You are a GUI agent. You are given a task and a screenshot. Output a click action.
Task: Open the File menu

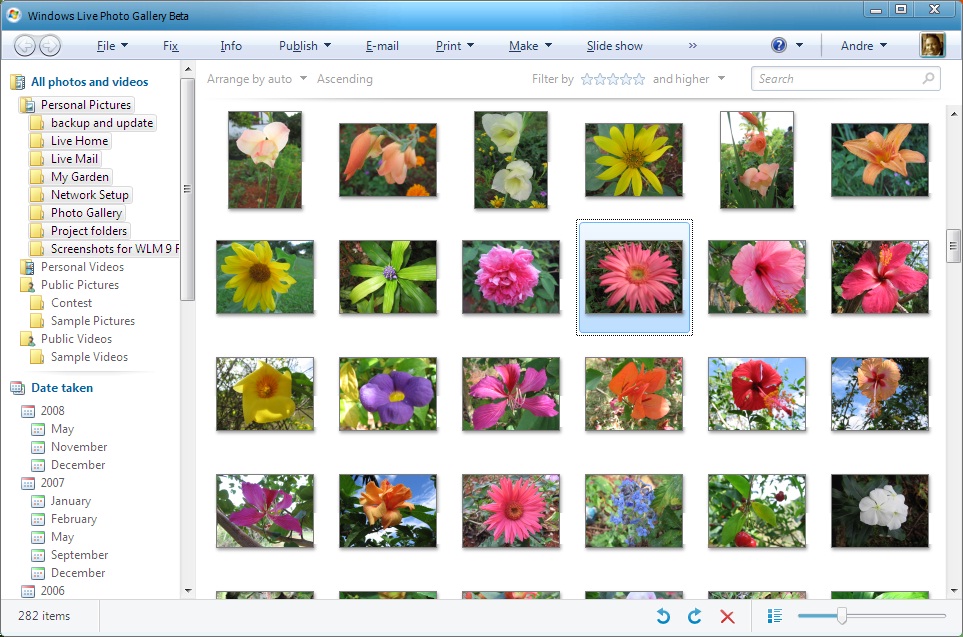click(112, 45)
